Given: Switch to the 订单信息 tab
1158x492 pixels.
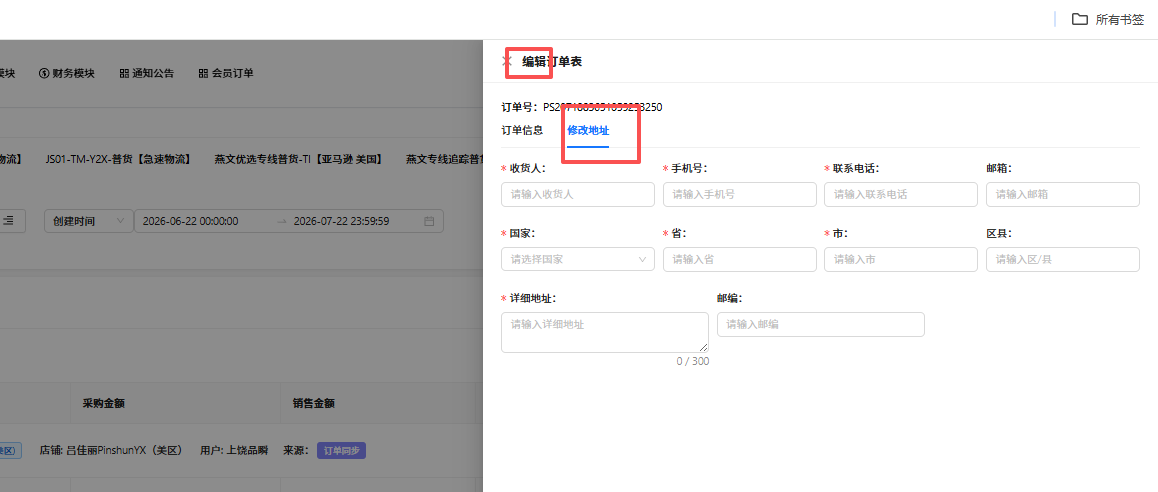Looking at the screenshot, I should click(x=522, y=130).
